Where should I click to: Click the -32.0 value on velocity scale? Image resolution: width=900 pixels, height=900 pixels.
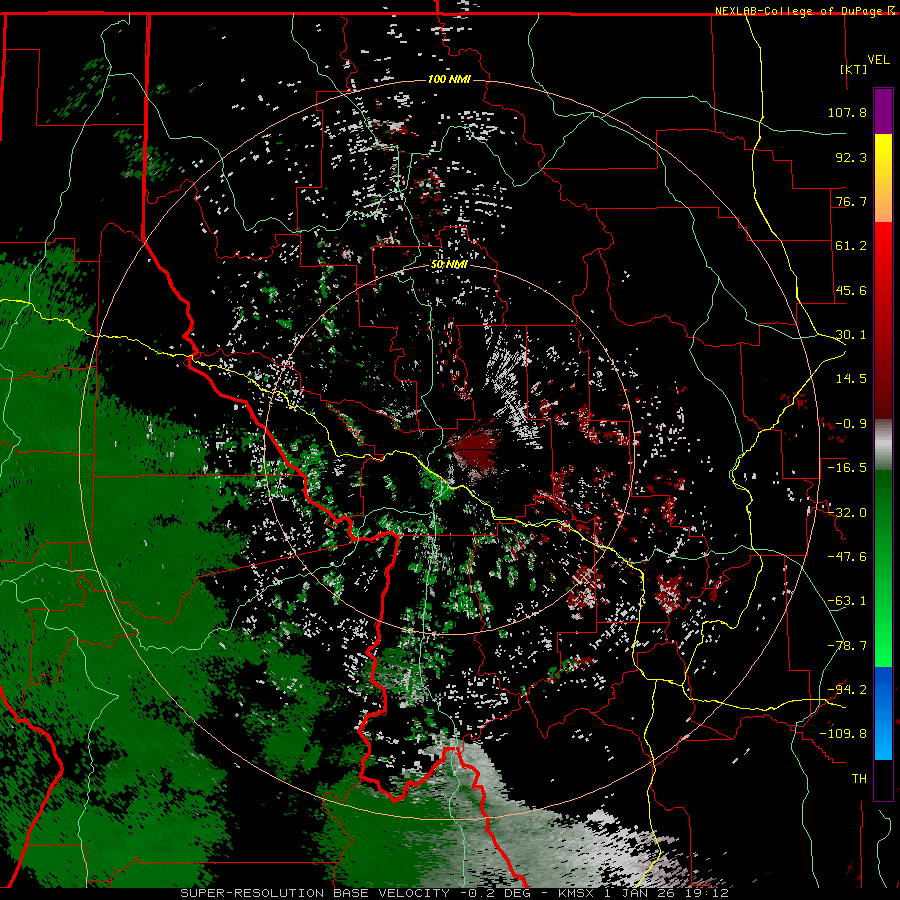(847, 513)
